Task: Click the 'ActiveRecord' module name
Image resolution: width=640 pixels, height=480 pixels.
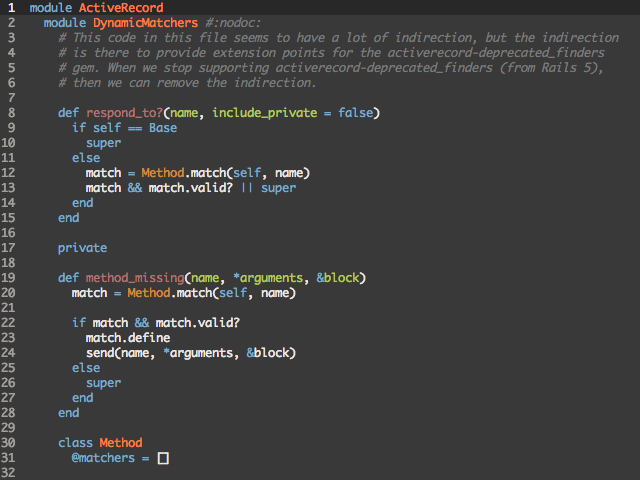Action: click(x=121, y=8)
